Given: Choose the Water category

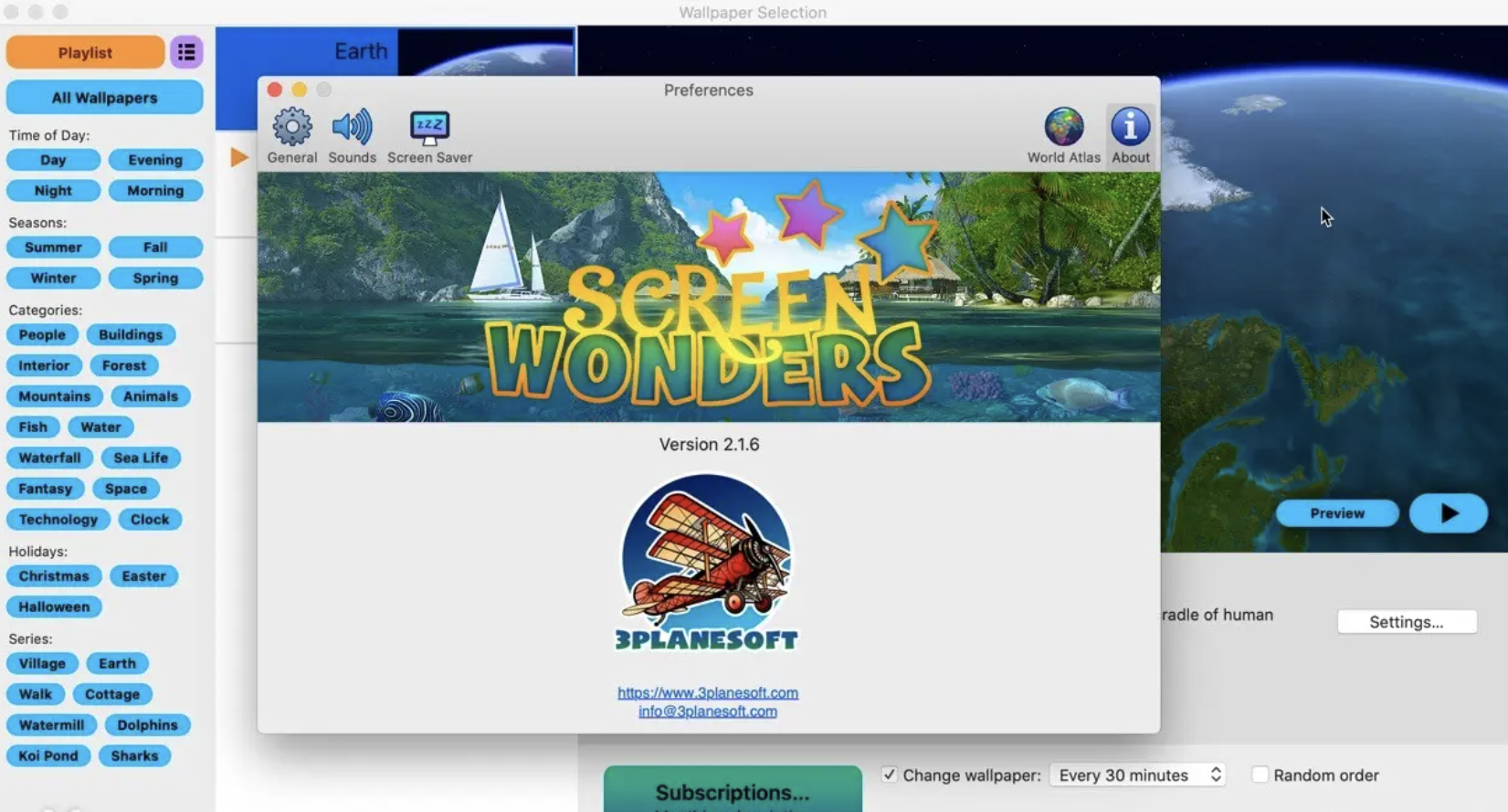Looking at the screenshot, I should click(100, 427).
